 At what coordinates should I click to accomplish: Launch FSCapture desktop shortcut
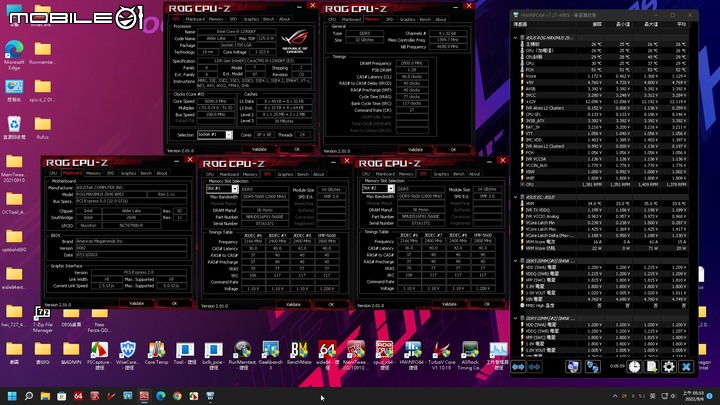(99, 354)
